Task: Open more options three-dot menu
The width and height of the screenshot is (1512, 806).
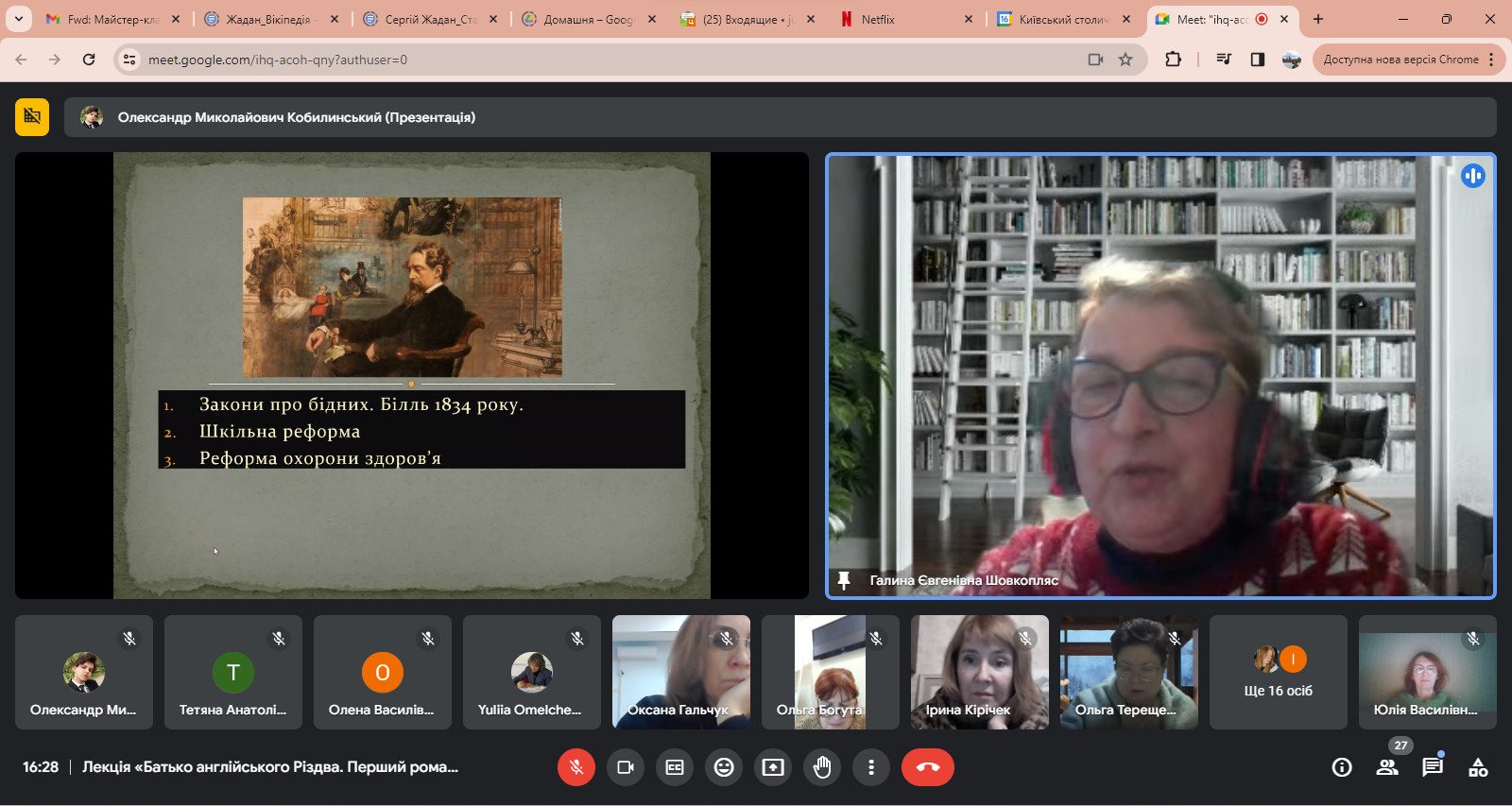Action: coord(871,767)
